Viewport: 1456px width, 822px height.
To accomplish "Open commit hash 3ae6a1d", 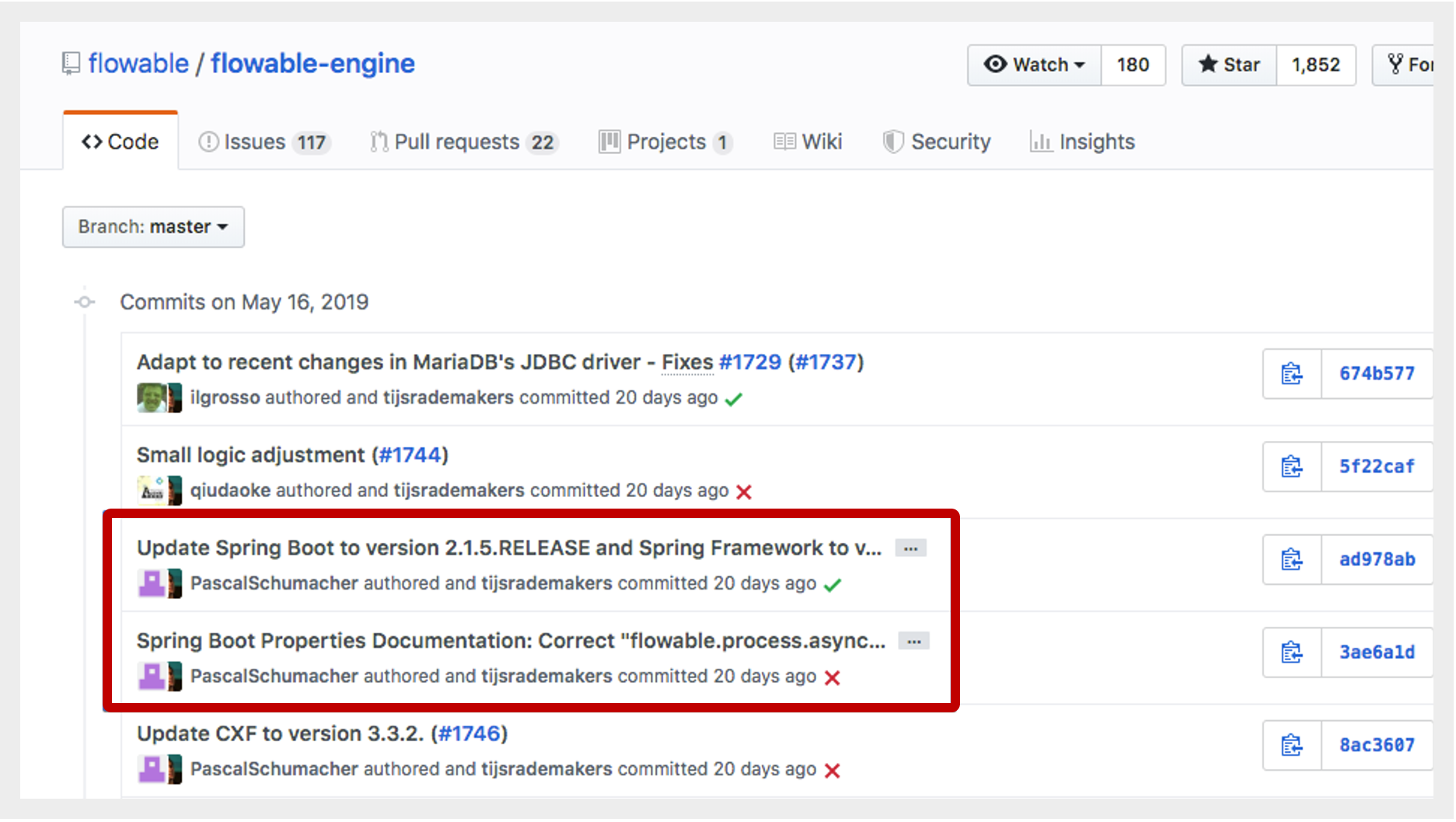I will point(1377,652).
